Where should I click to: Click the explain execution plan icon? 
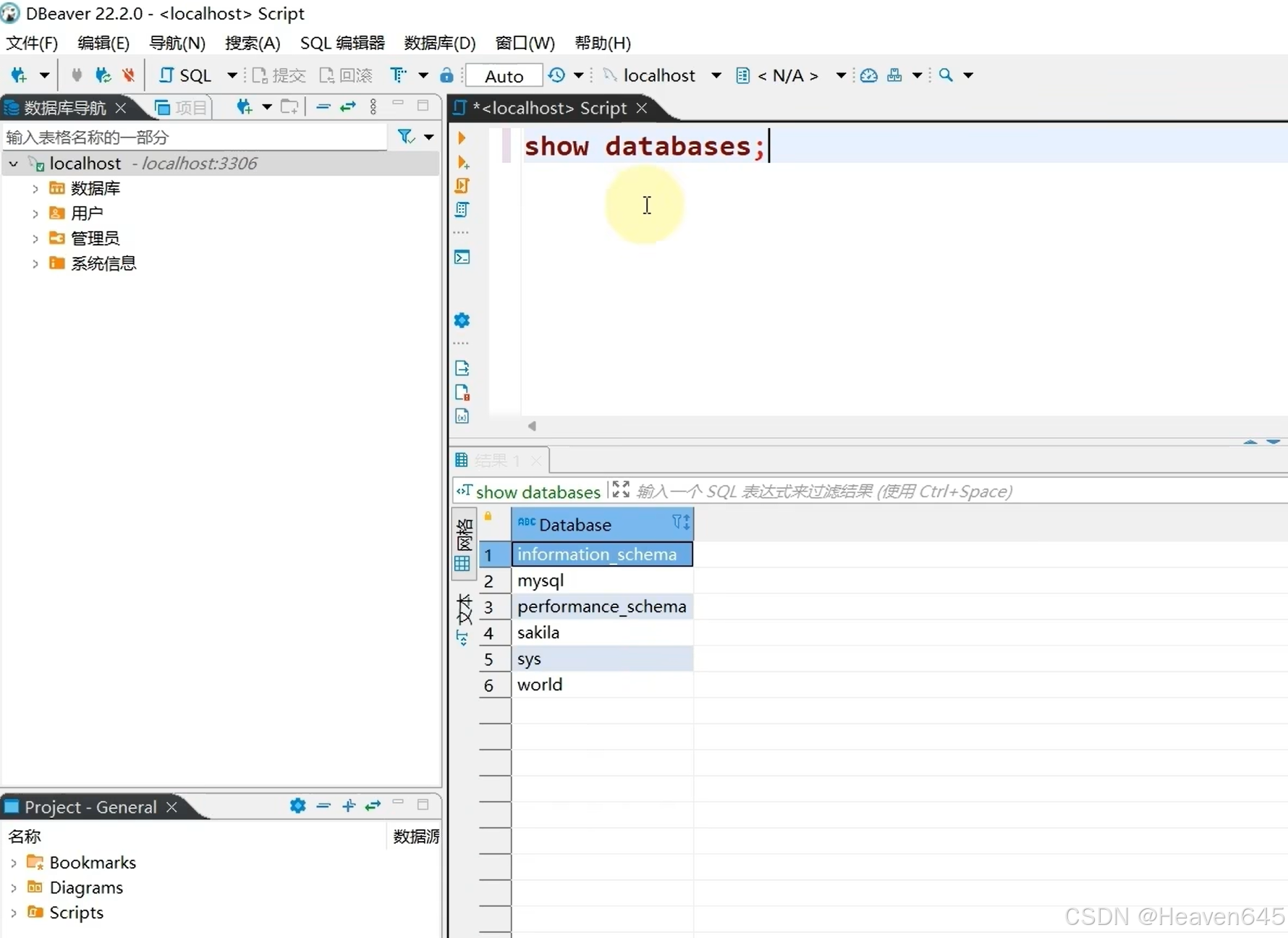462,210
